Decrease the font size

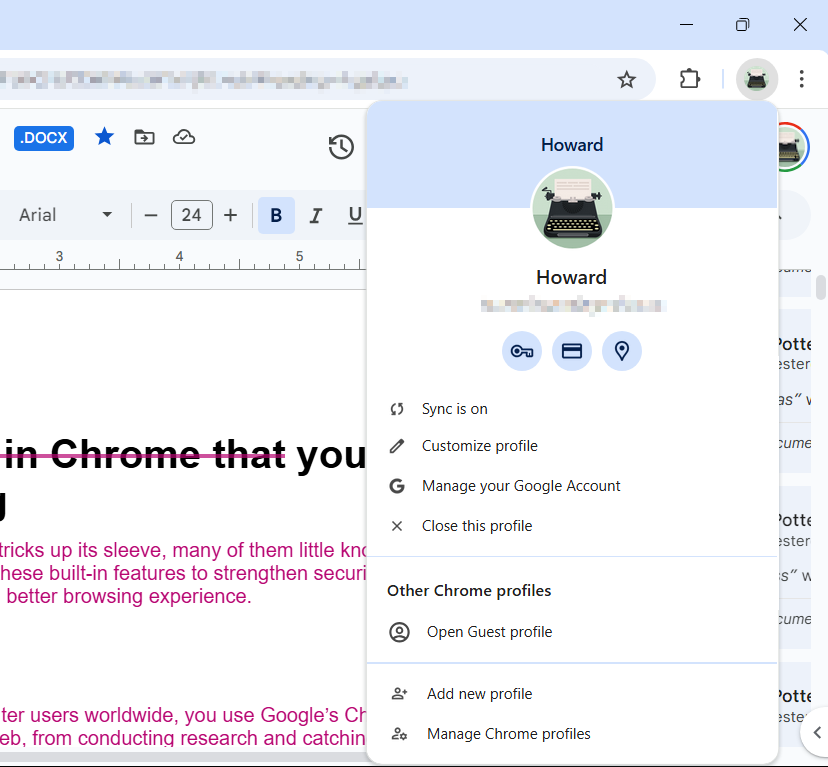point(150,215)
